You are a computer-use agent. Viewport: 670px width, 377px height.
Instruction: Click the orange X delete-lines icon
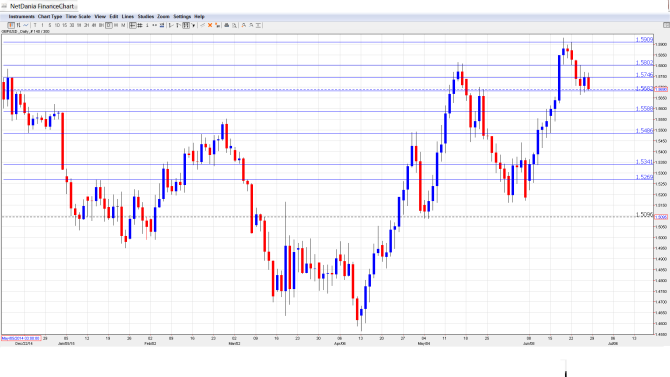point(210,26)
